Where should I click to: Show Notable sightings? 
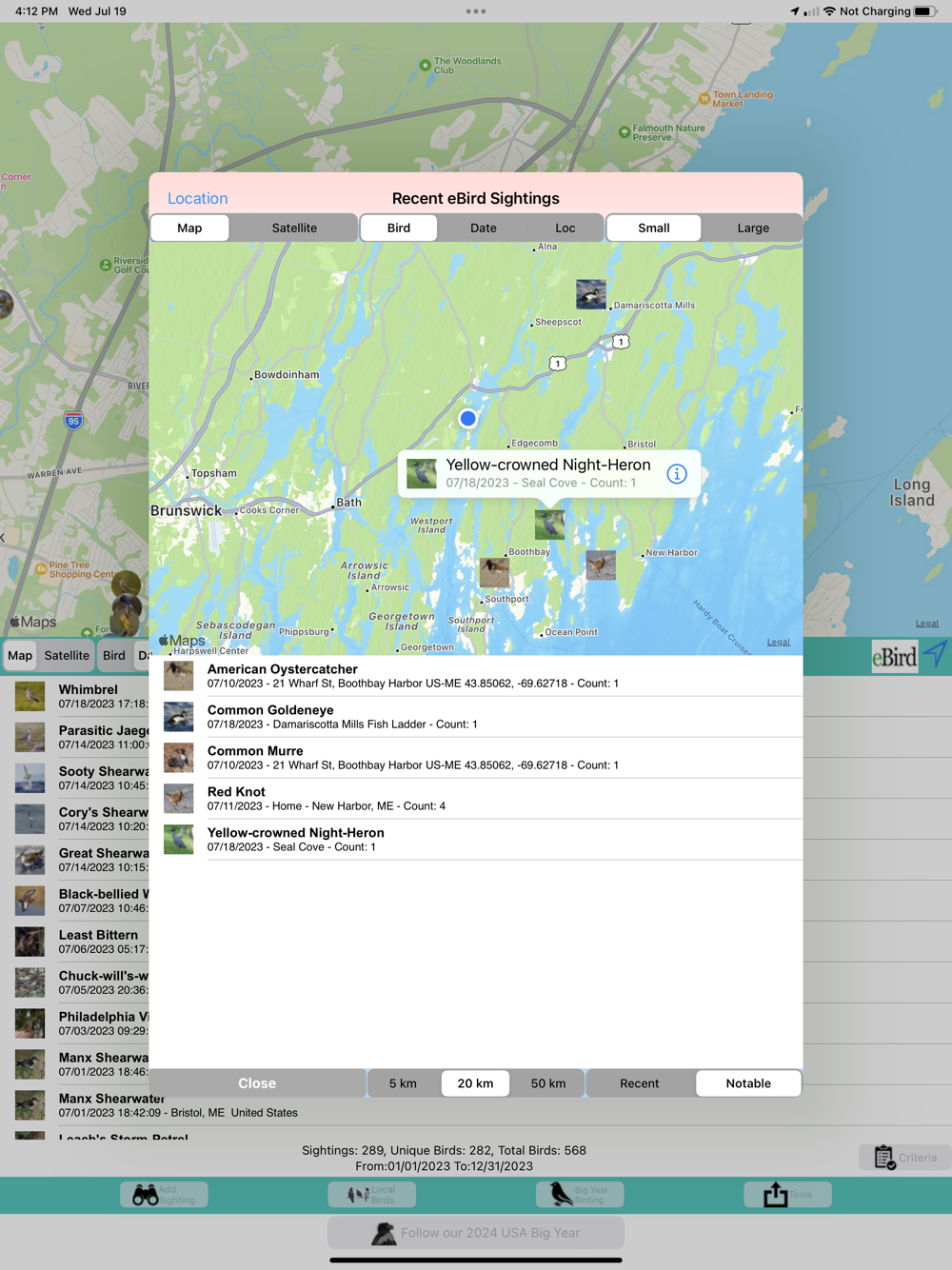pyautogui.click(x=748, y=1083)
